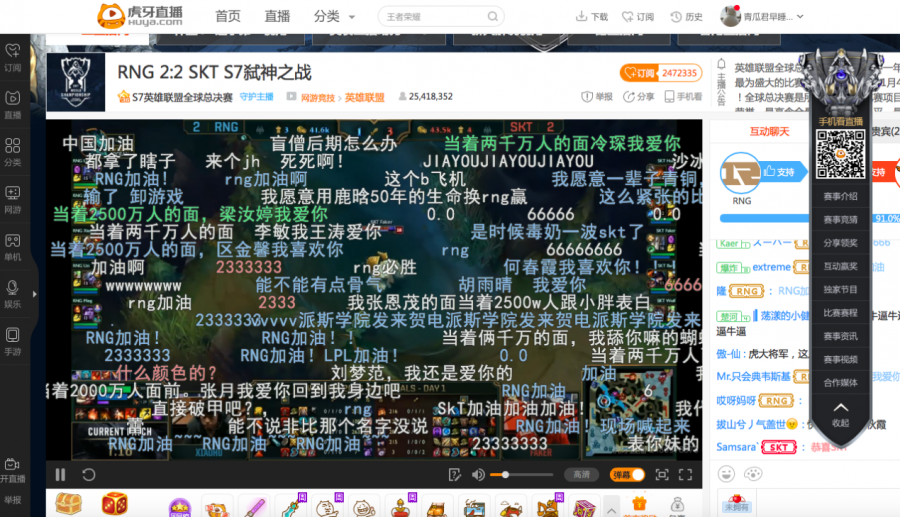Select the purple lightstick gift
The height and width of the screenshot is (517, 900).
[x=255, y=507]
